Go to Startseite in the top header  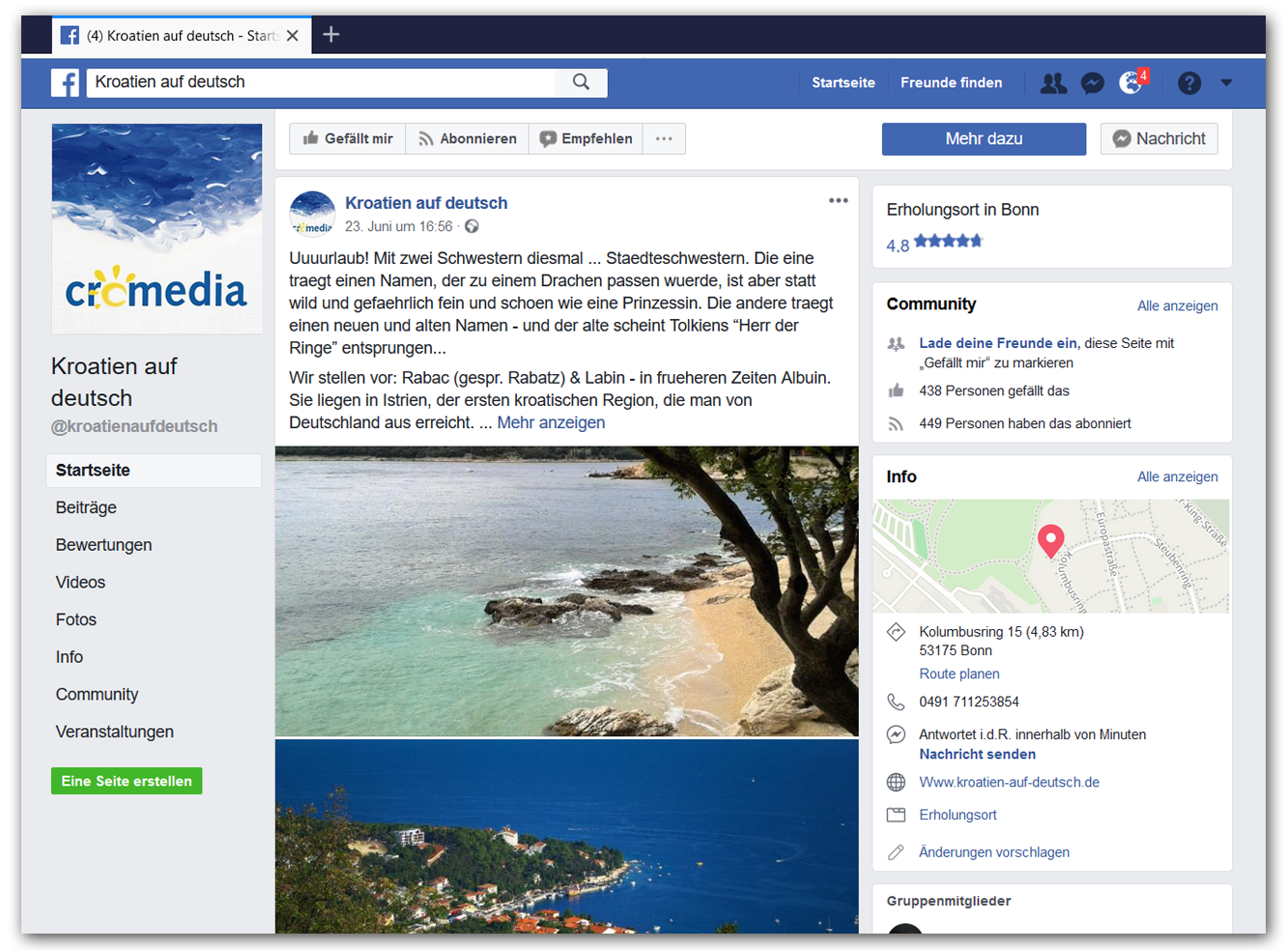(844, 83)
